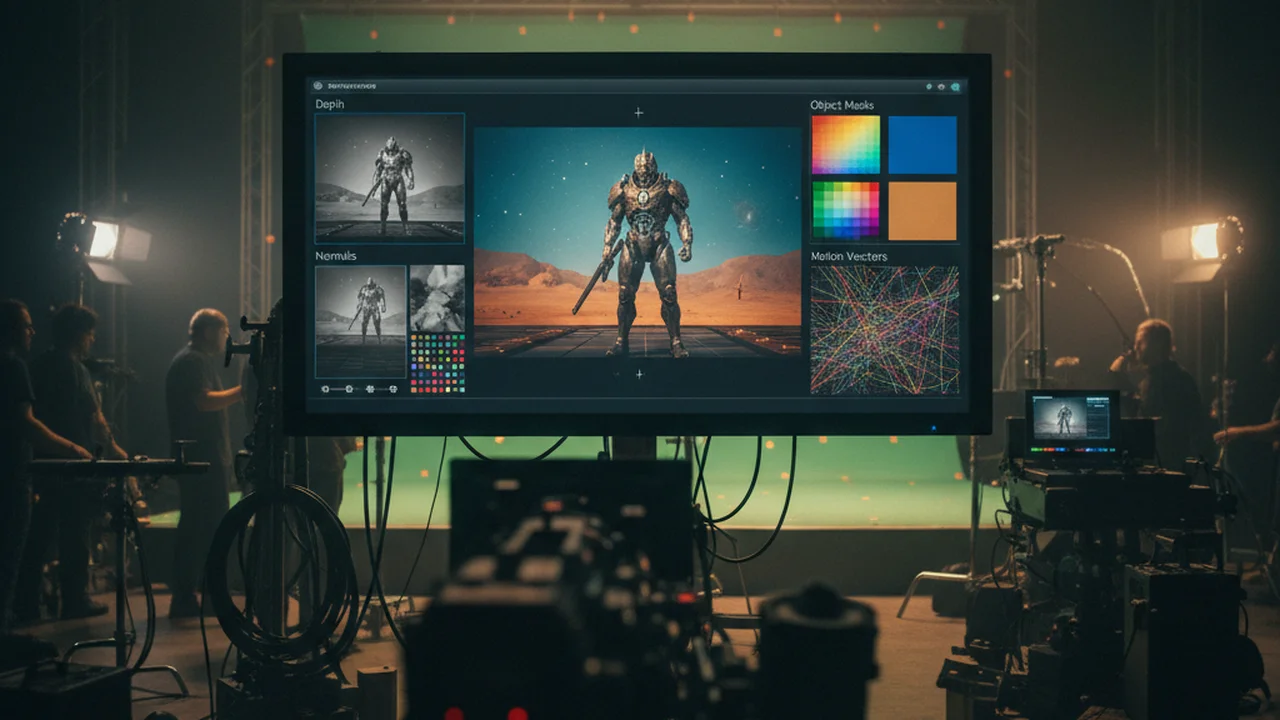1280x720 pixels.
Task: Click the app logo icon in the title bar
Action: [x=317, y=86]
